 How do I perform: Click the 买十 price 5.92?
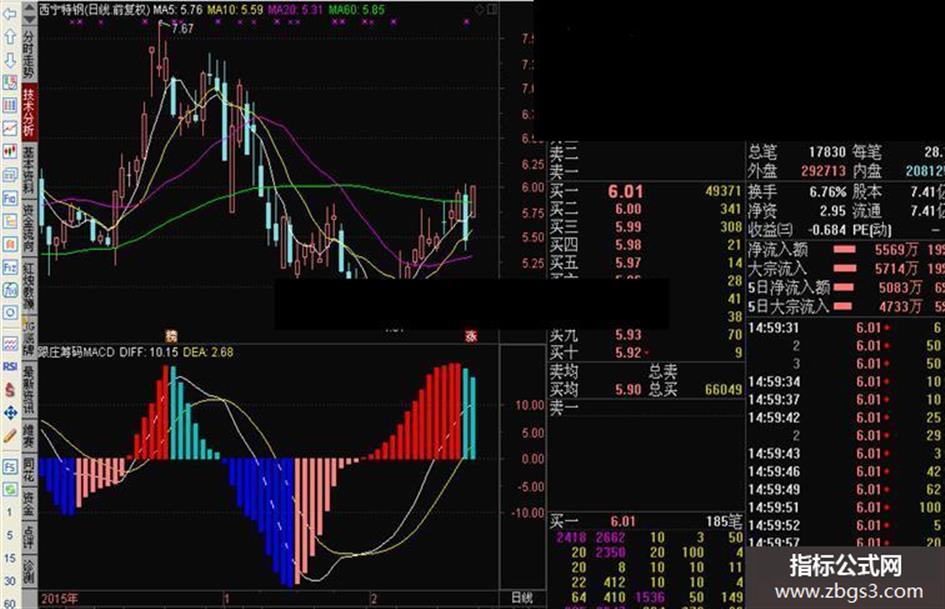pos(628,352)
